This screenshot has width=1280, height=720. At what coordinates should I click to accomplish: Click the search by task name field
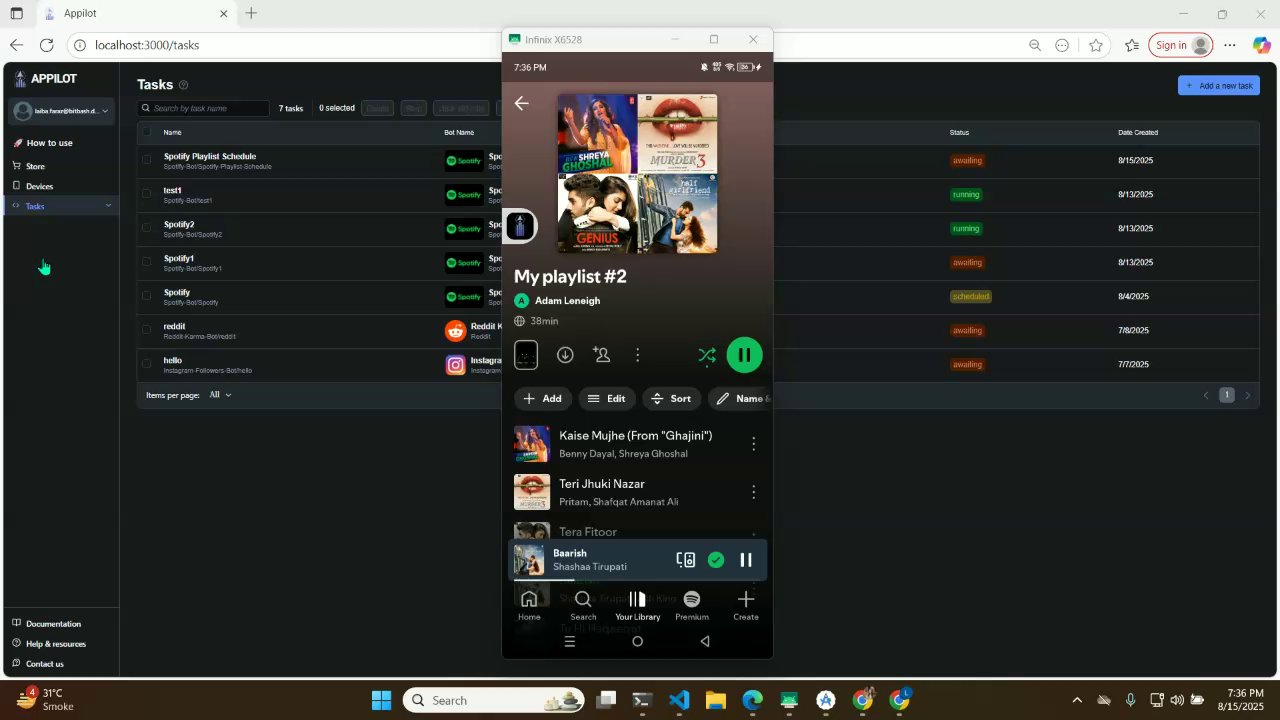coord(204,108)
